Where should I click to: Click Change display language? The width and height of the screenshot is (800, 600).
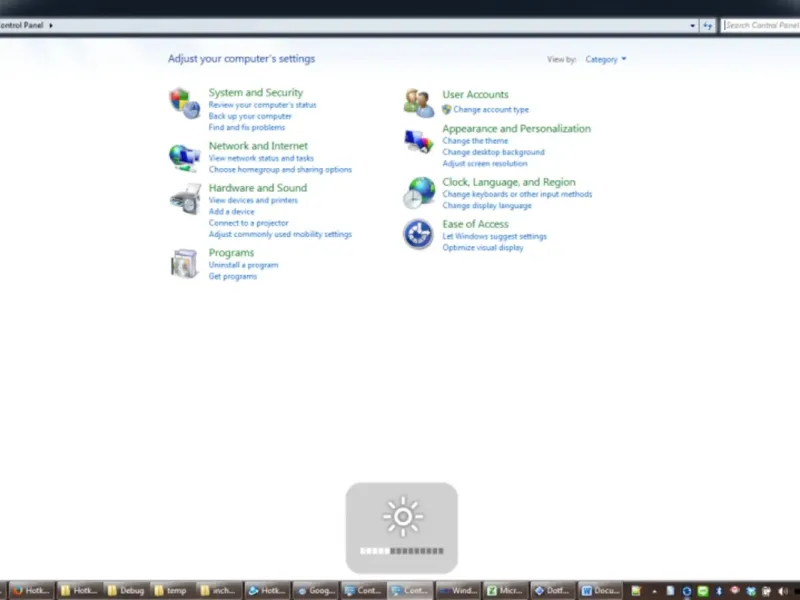[487, 206]
